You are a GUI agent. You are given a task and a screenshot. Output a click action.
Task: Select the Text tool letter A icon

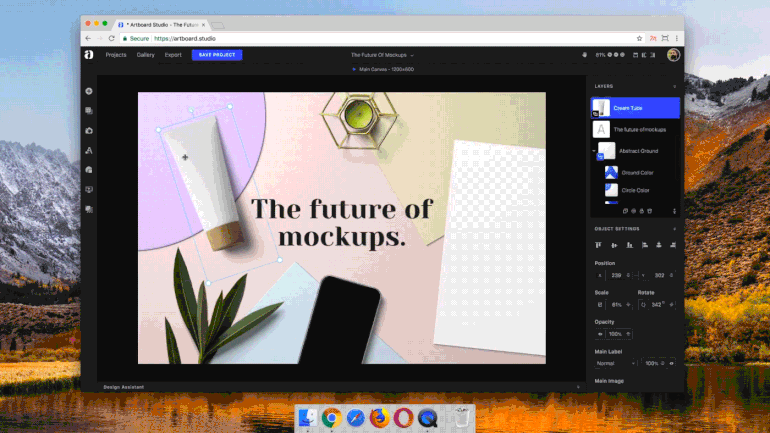[89, 151]
